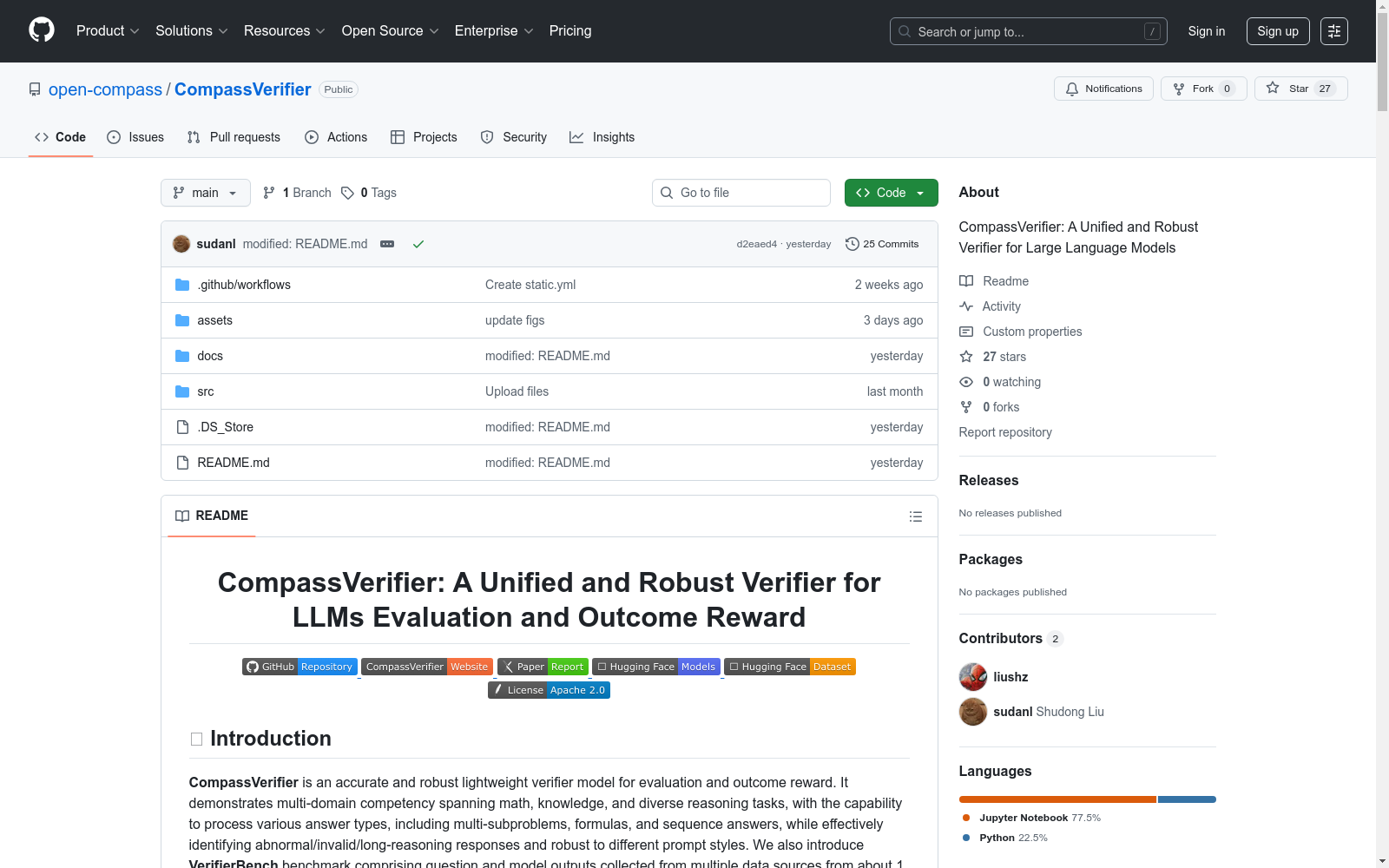1389x868 pixels.
Task: Open the open-compass organization link
Action: tap(105, 89)
